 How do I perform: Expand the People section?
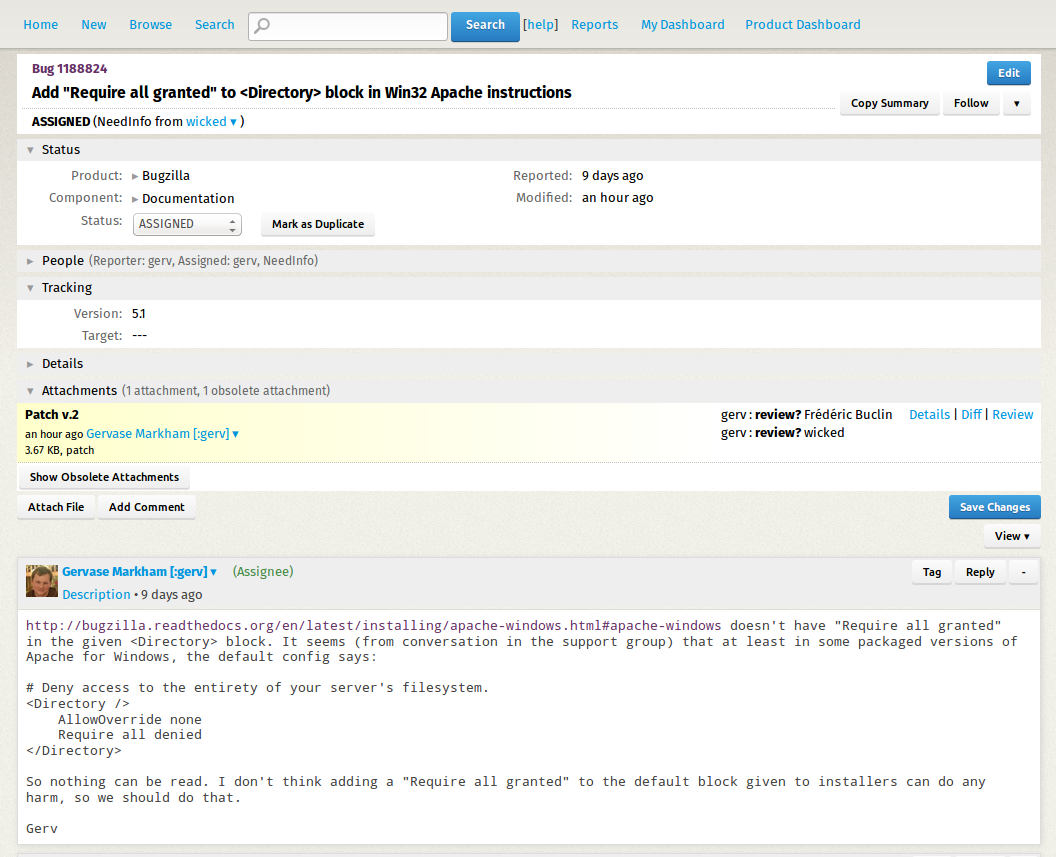coord(30,261)
